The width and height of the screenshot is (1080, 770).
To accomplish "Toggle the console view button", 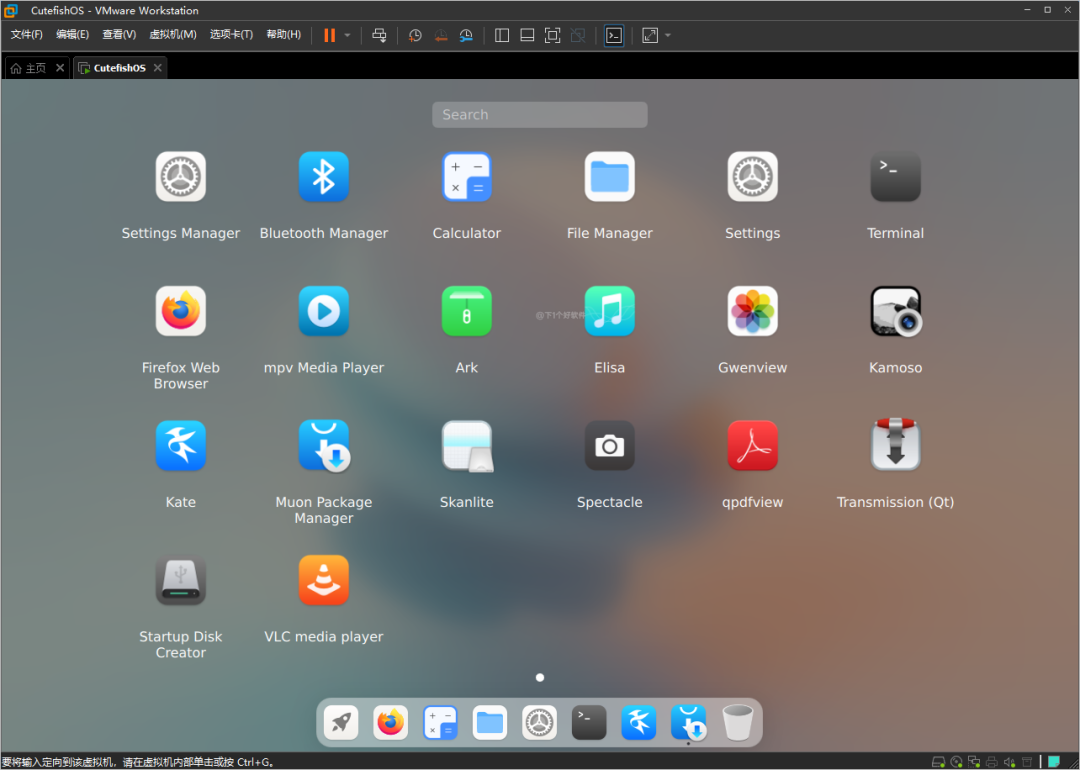I will 614,35.
